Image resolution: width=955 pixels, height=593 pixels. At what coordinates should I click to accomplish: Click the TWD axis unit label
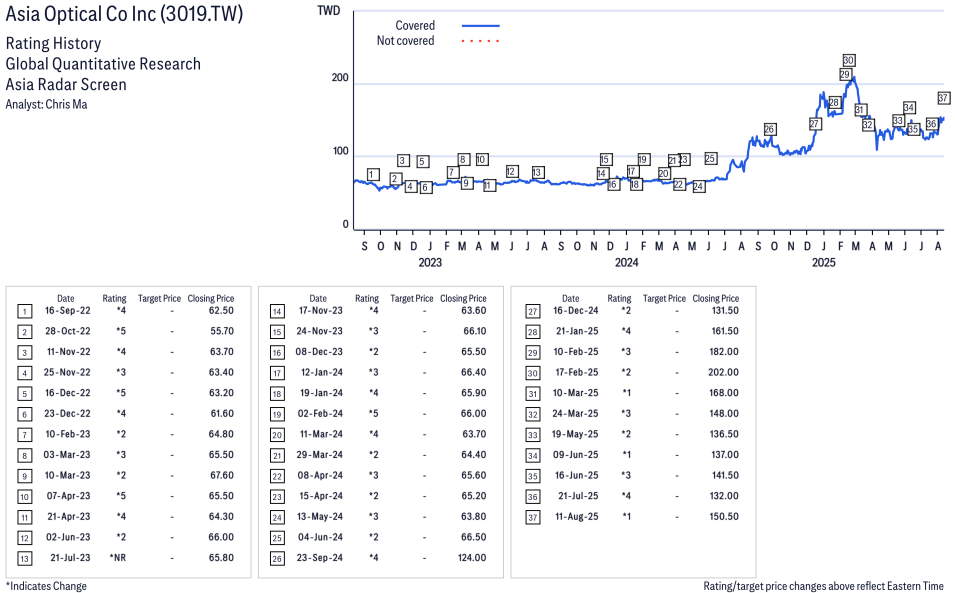[329, 11]
